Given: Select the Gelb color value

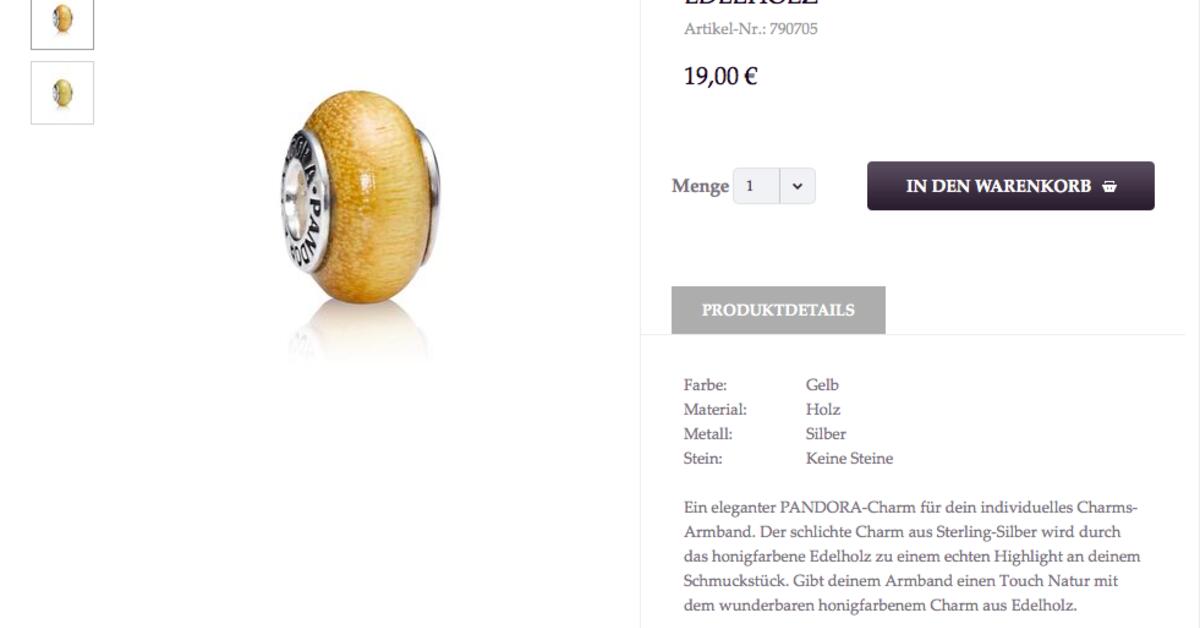Looking at the screenshot, I should [x=822, y=385].
